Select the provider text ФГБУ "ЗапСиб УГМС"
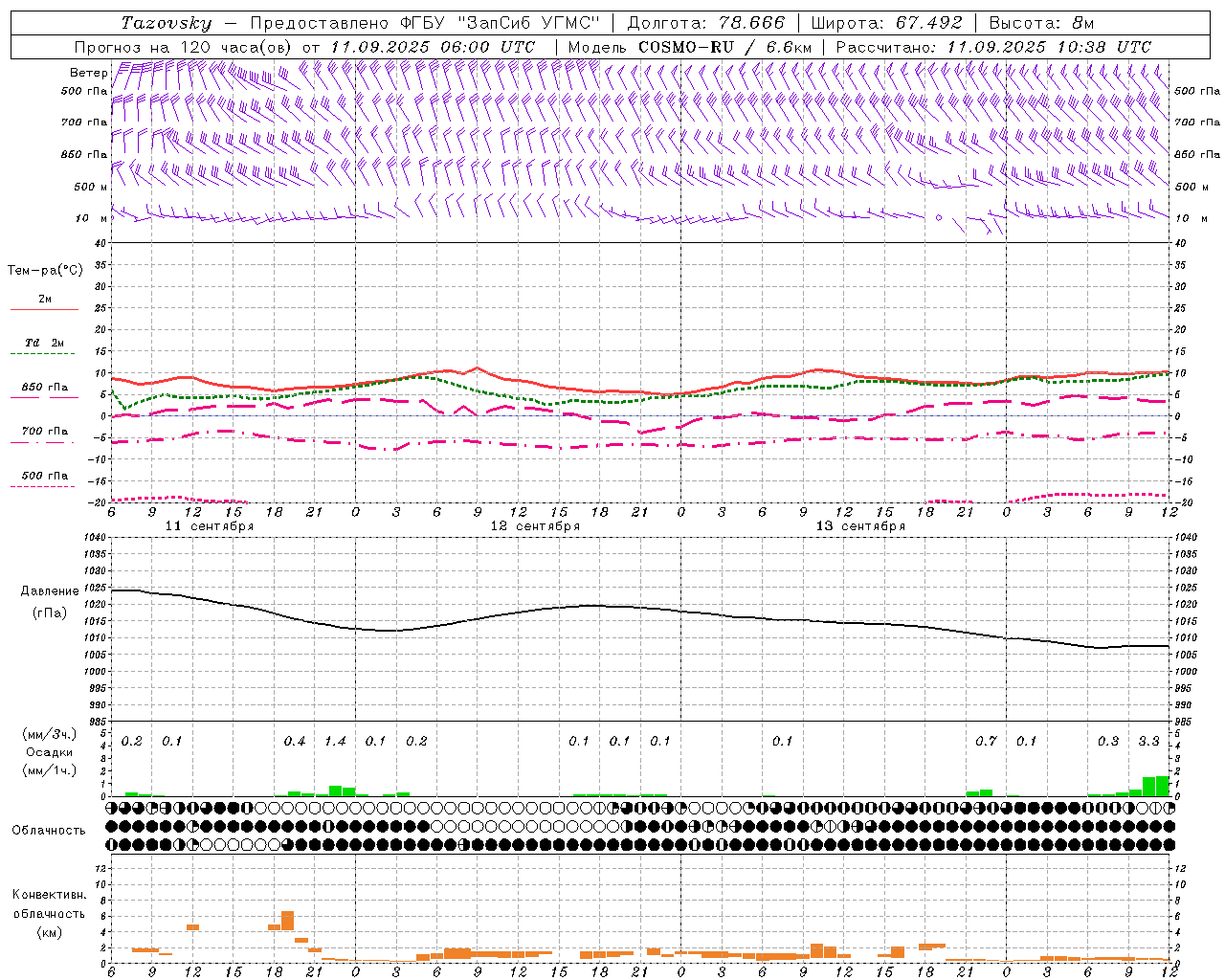 click(x=499, y=23)
